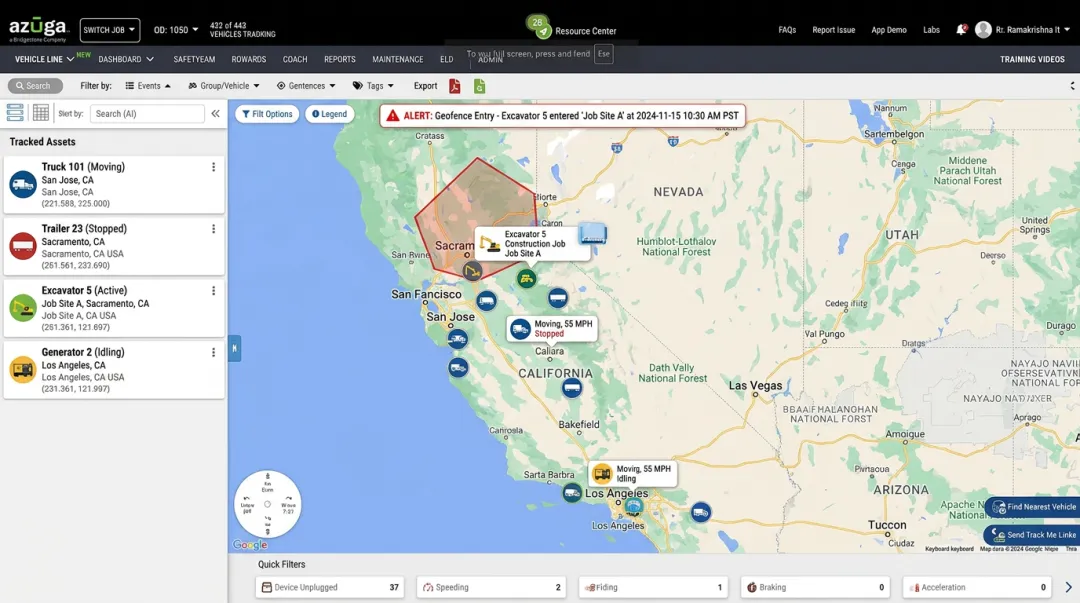The height and width of the screenshot is (603, 1080).
Task: Open the Tags filter dropdown
Action: pos(373,86)
